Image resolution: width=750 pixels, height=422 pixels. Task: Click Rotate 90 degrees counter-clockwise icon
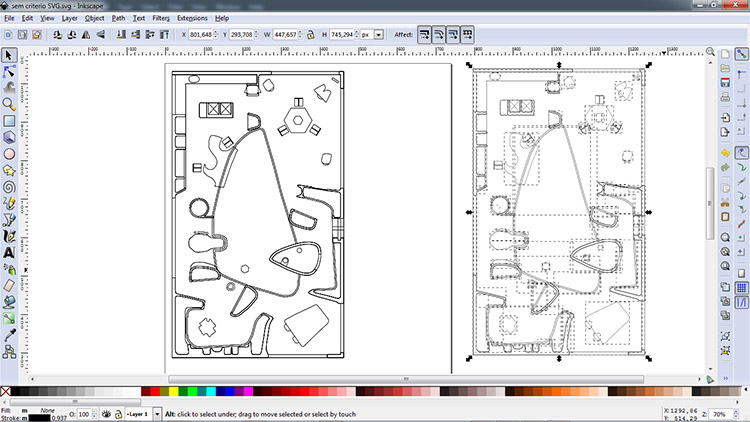pyautogui.click(x=57, y=34)
